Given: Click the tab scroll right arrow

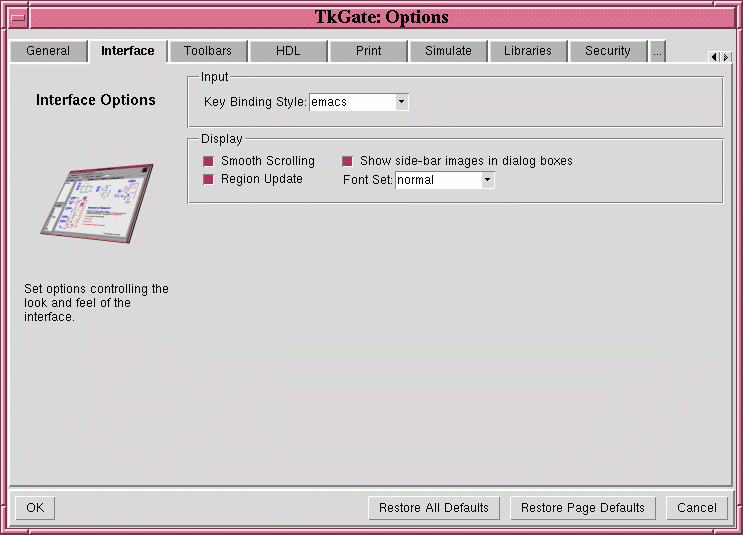Looking at the screenshot, I should pos(726,57).
